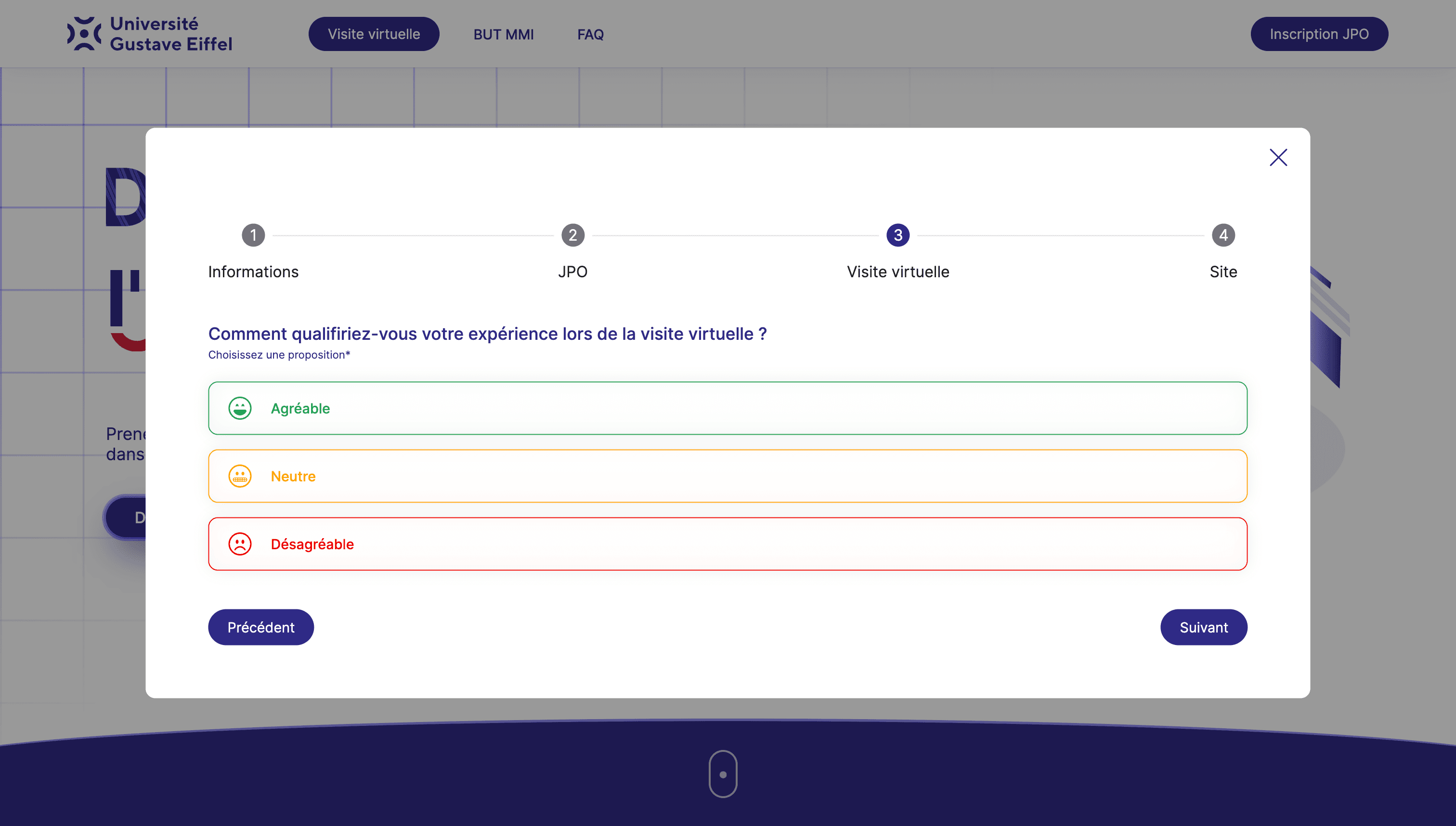This screenshot has height=826, width=1456.
Task: Click the Visite virtuelle step label
Action: point(897,272)
